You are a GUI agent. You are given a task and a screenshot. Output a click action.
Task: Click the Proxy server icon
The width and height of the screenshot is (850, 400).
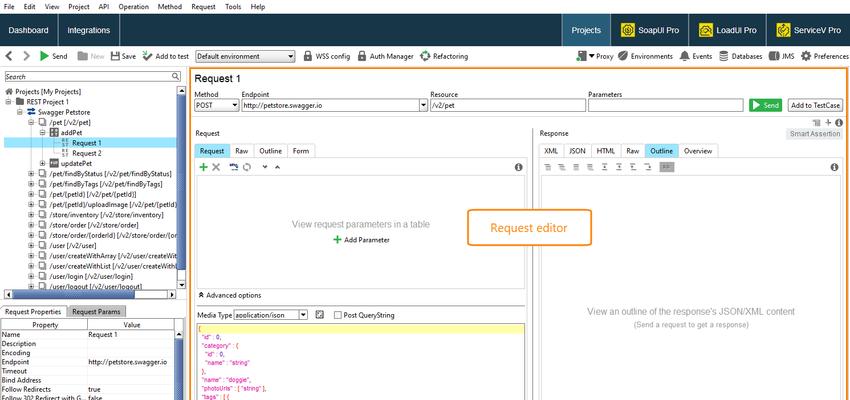pyautogui.click(x=582, y=56)
